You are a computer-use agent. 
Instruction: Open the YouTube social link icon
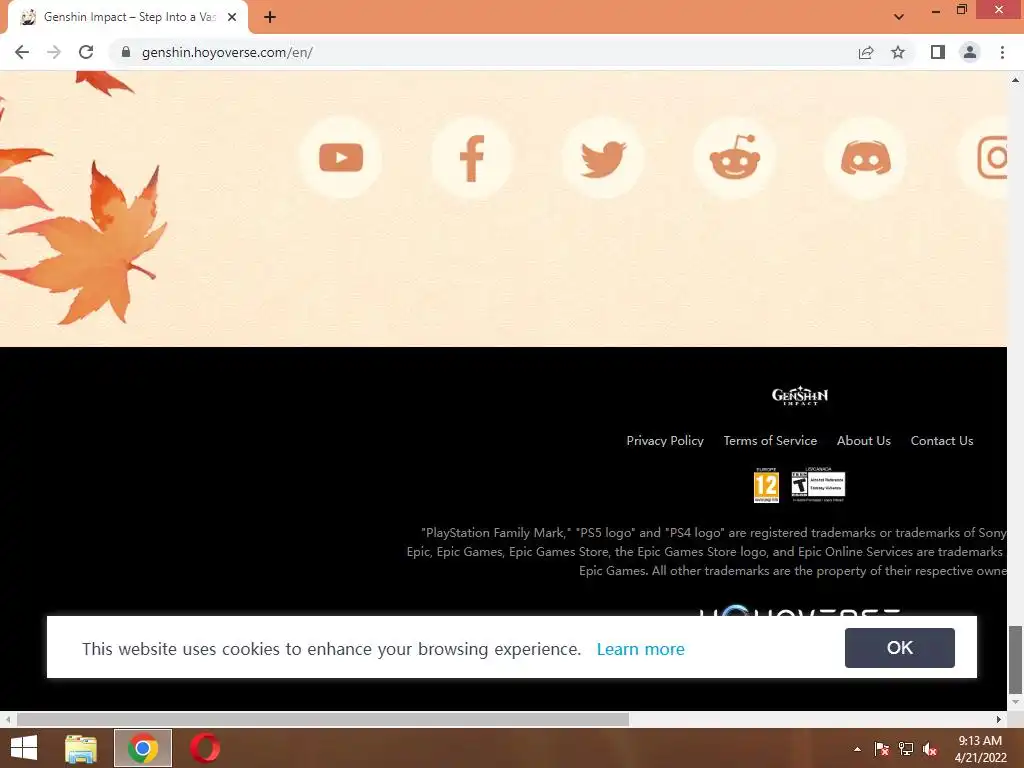[x=341, y=157]
